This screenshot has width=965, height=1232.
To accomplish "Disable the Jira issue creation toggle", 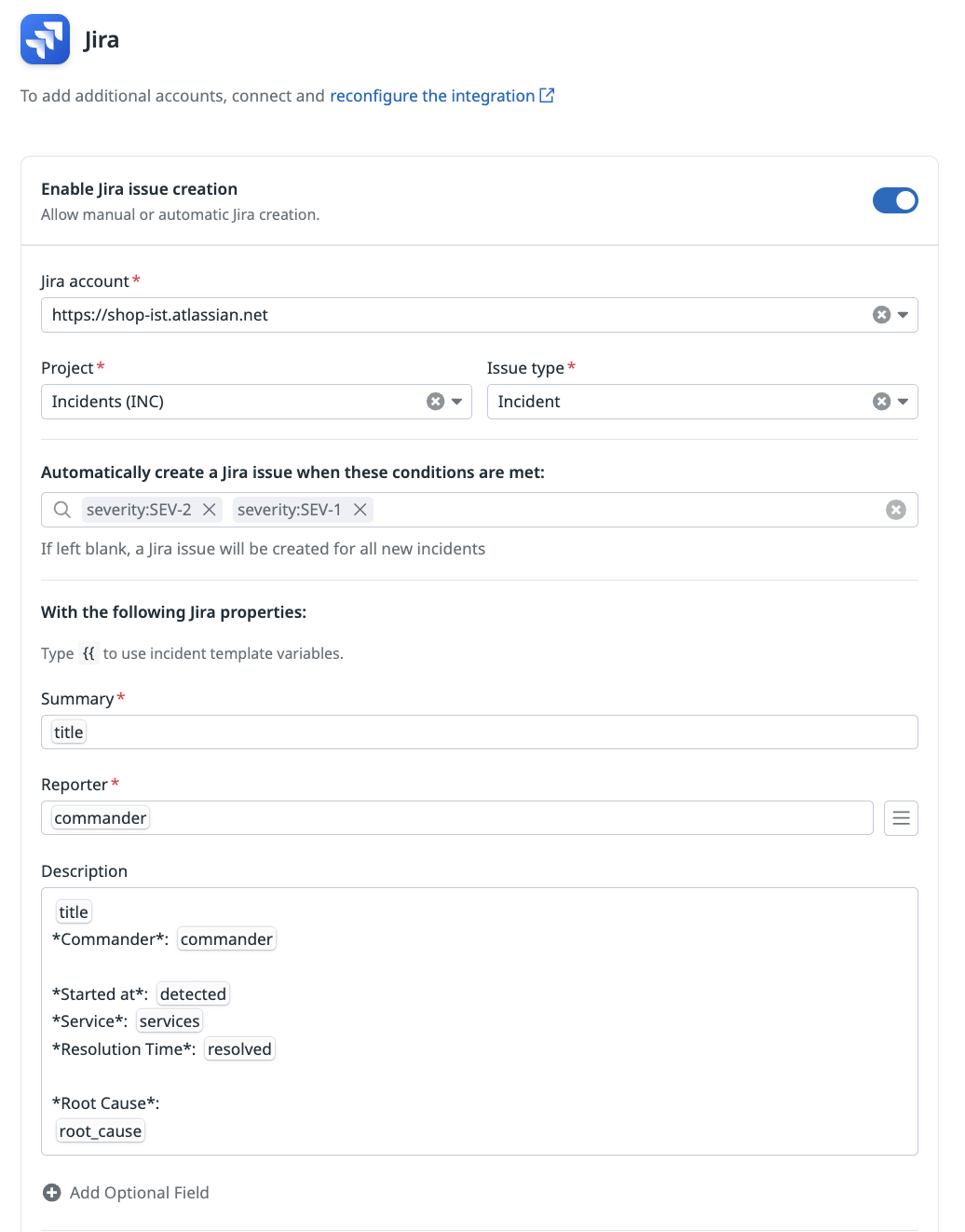I will (x=894, y=200).
